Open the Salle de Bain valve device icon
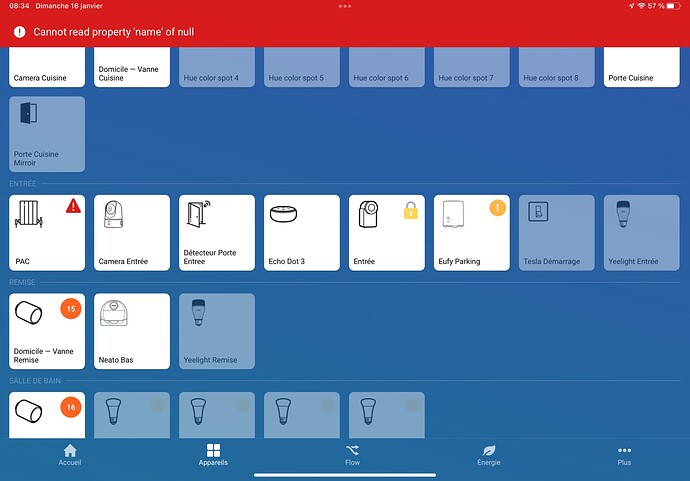This screenshot has width=690, height=481. tap(29, 411)
